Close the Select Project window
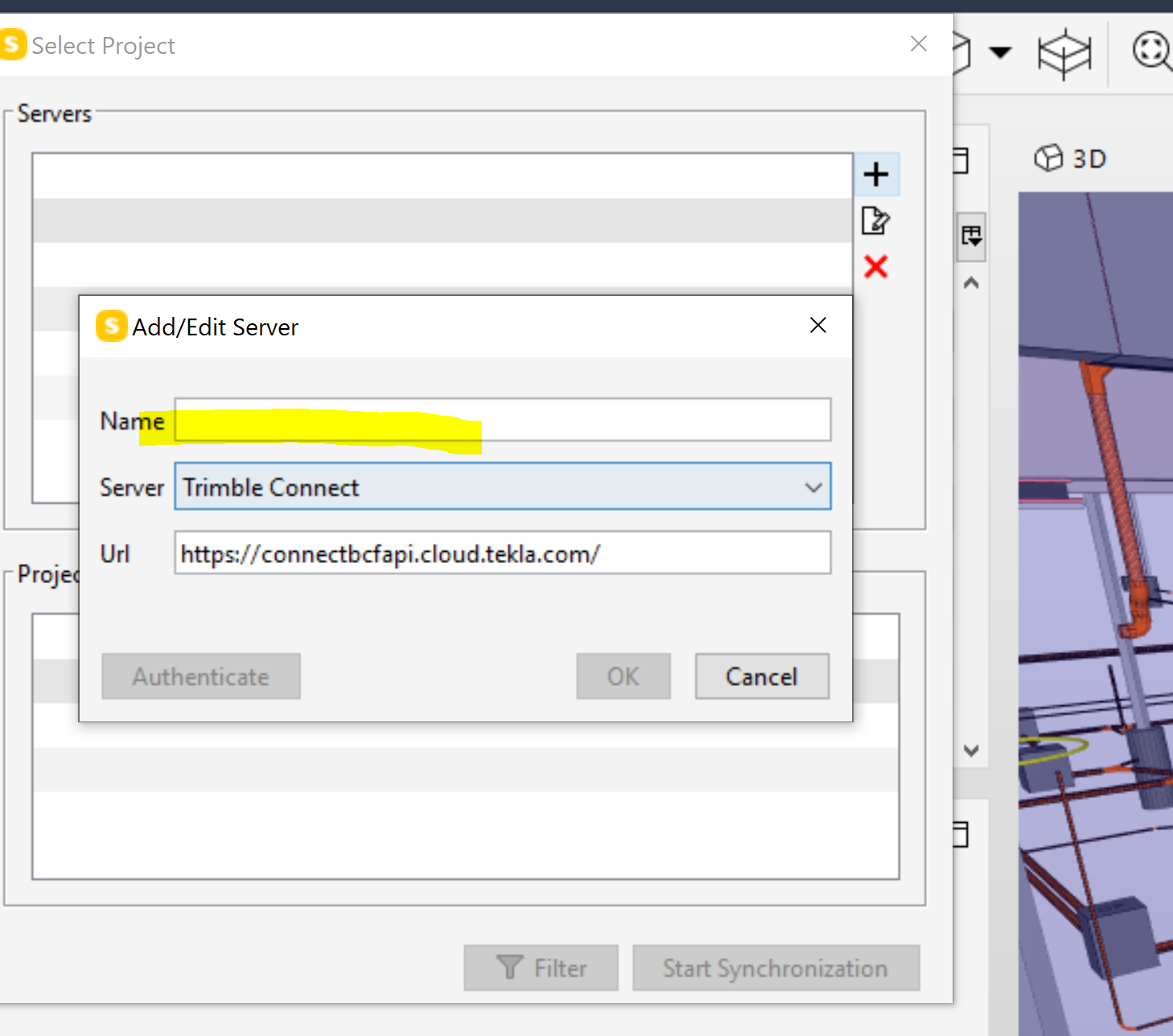Screen dimensions: 1173x1036 (x=919, y=43)
